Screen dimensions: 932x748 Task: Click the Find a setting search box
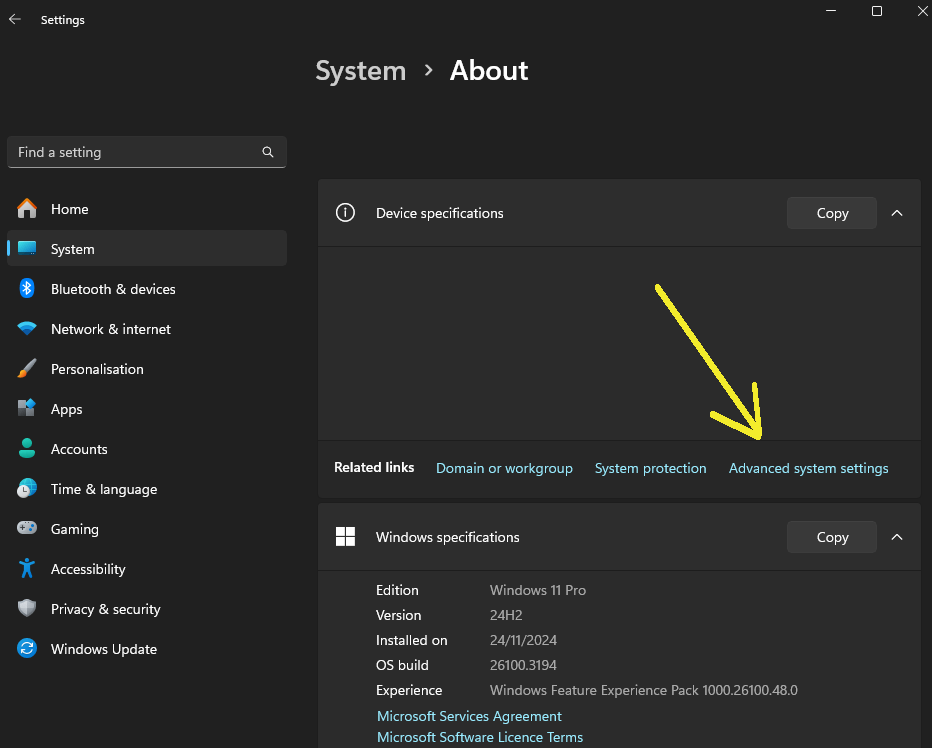(135, 152)
